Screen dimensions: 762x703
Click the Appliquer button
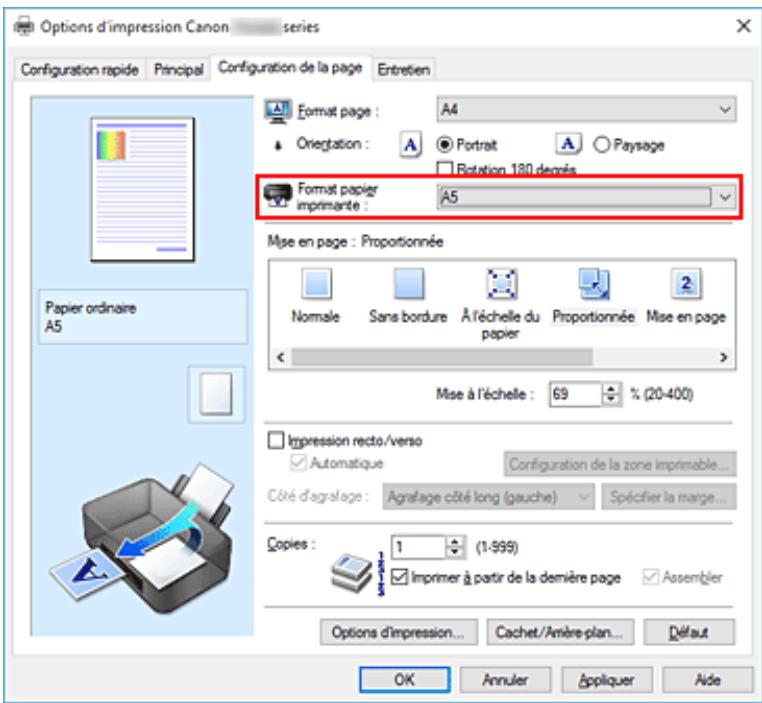[x=606, y=679]
